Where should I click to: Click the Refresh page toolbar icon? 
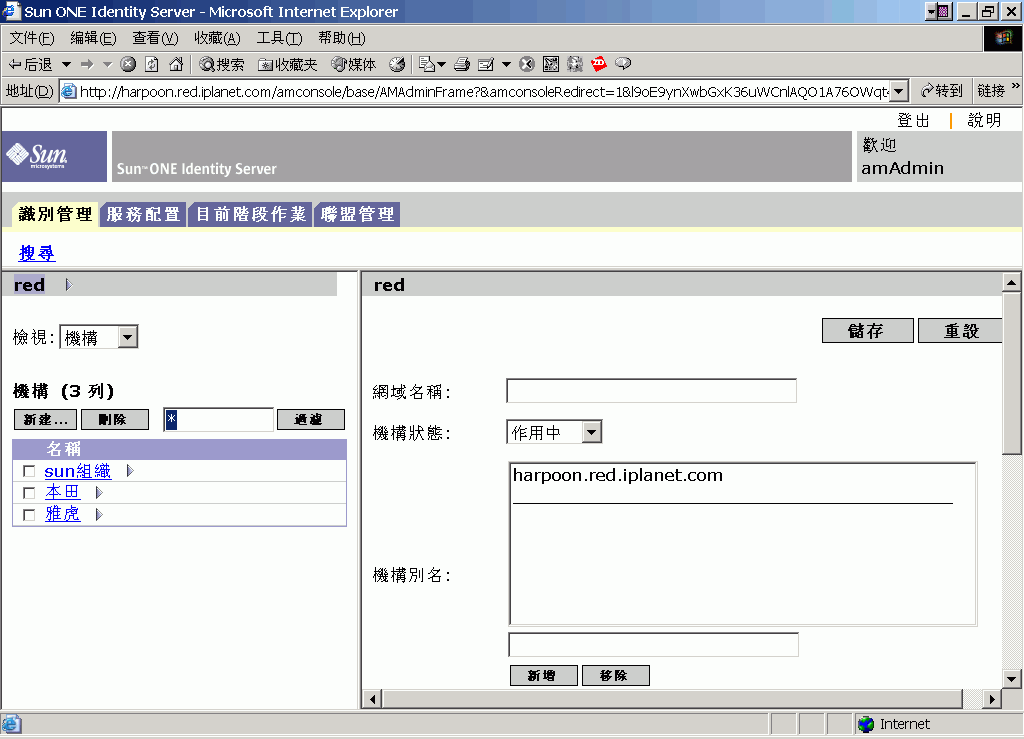tap(152, 64)
